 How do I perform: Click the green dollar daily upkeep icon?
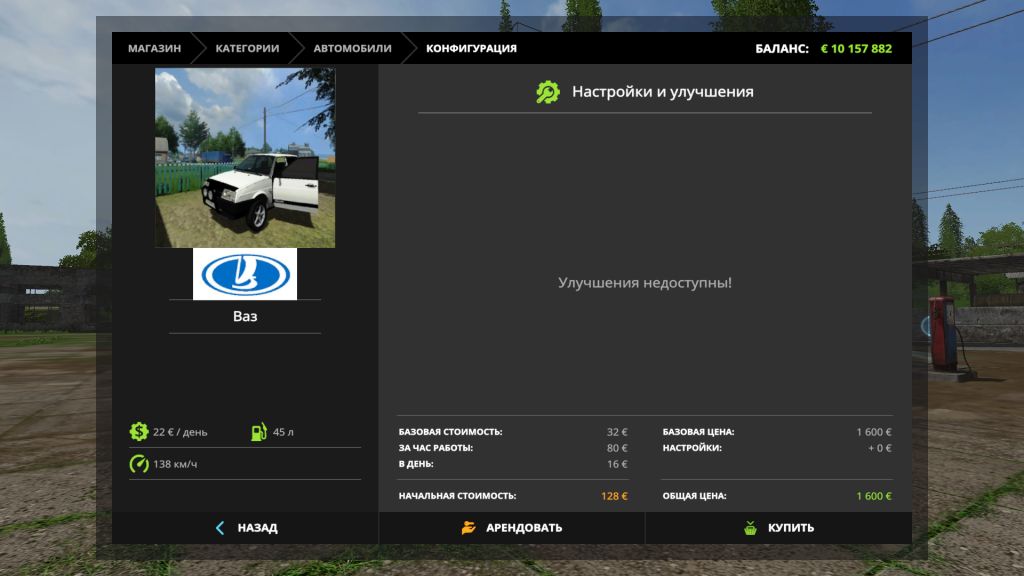tap(138, 432)
